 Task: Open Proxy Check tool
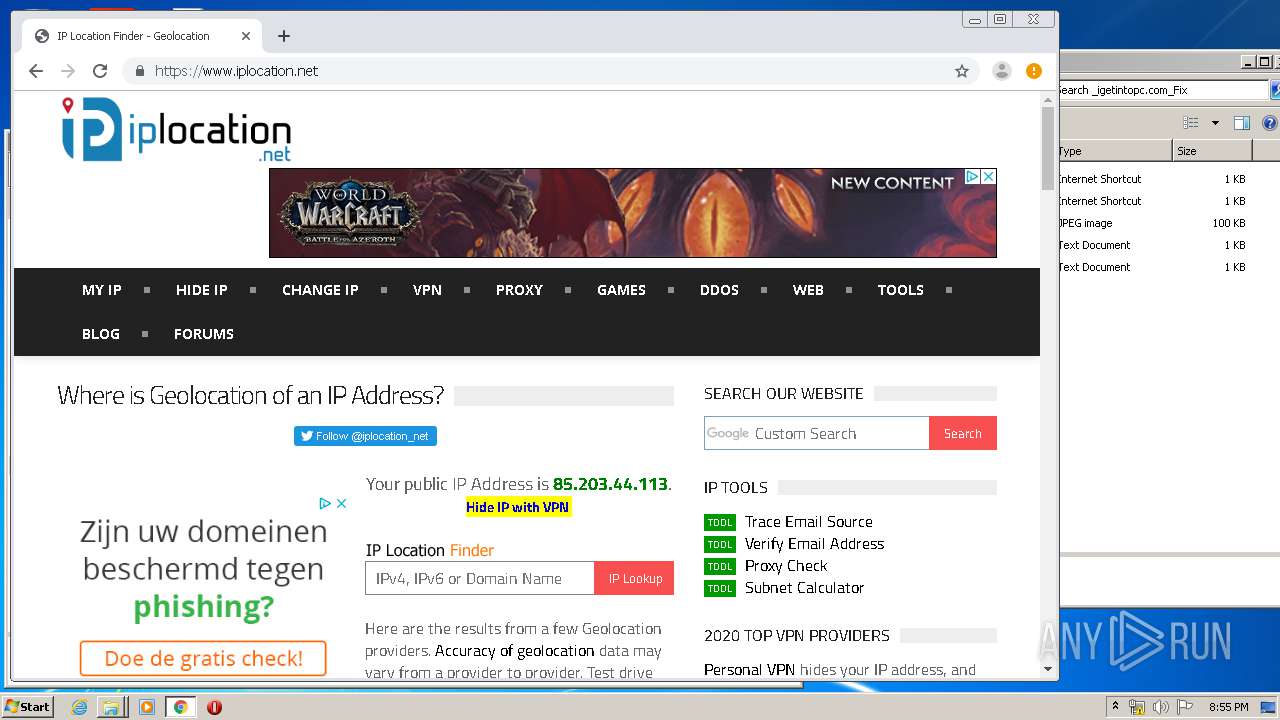[786, 566]
